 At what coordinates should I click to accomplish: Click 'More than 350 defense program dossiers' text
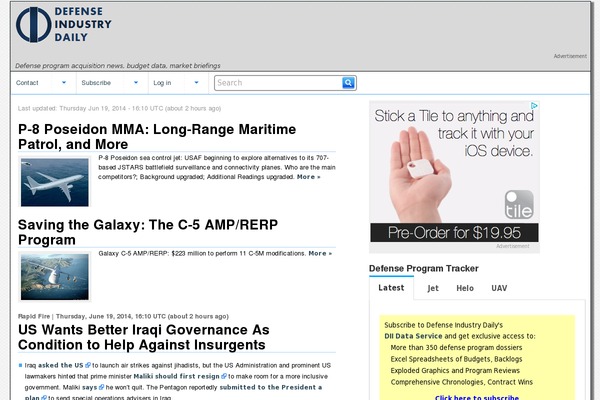[x=456, y=348]
